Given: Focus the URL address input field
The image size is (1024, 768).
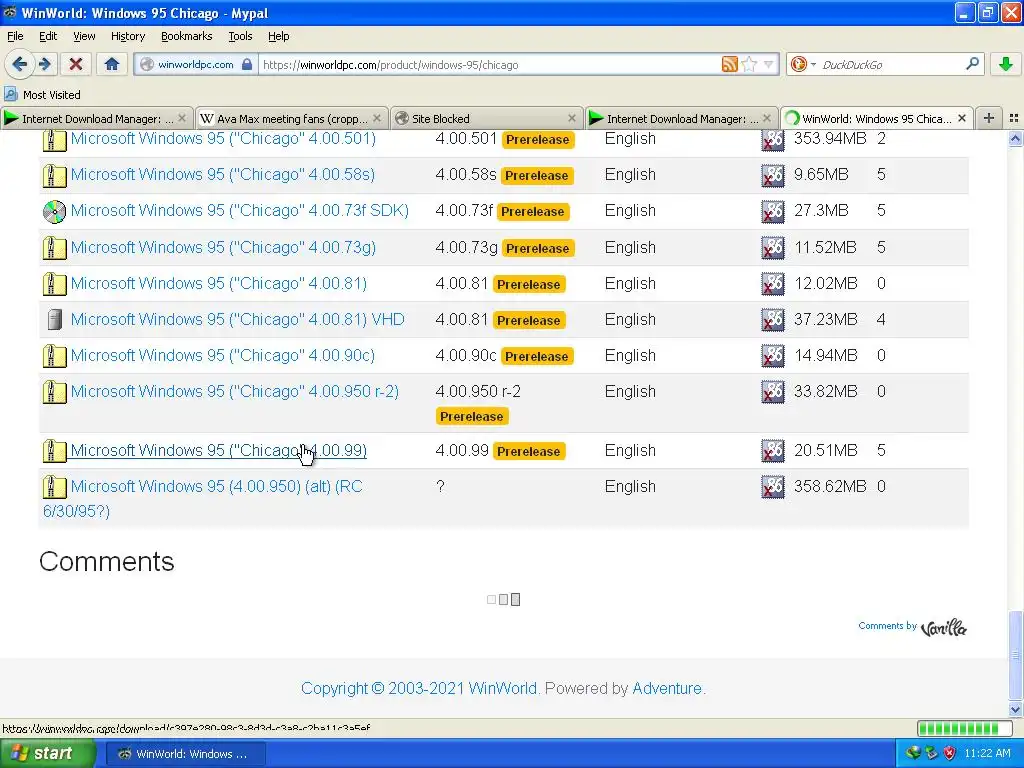Looking at the screenshot, I should tap(488, 64).
